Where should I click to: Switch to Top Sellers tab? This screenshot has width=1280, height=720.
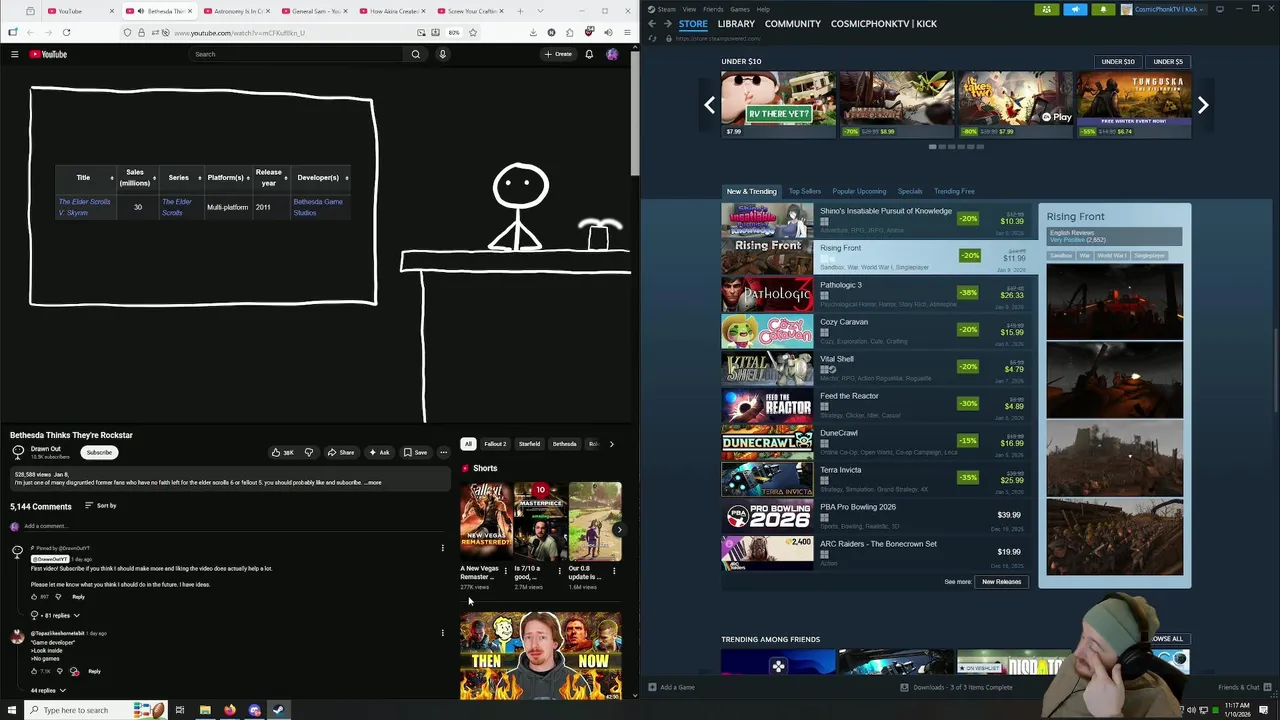(x=805, y=191)
